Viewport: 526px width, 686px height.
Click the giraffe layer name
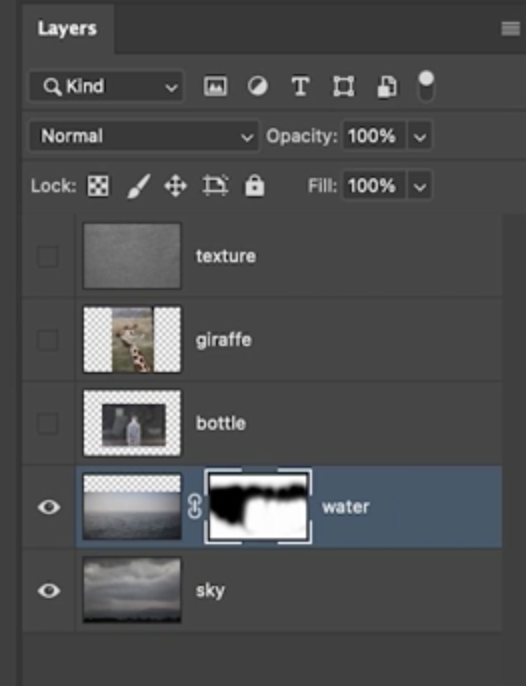pos(224,340)
